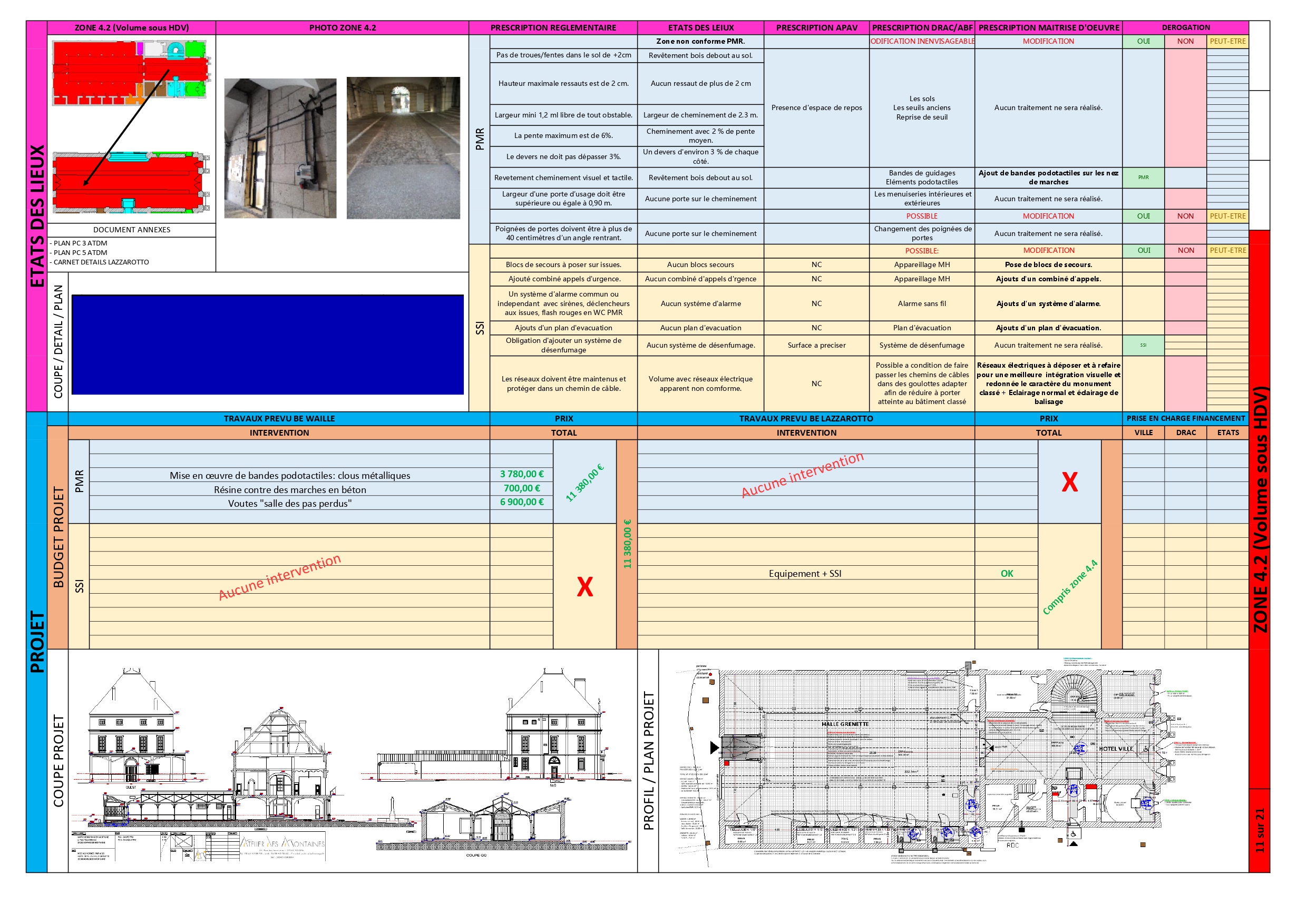This screenshot has width=1307, height=924.
Task: Click the lower red floor plan thumbnail
Action: tap(132, 182)
